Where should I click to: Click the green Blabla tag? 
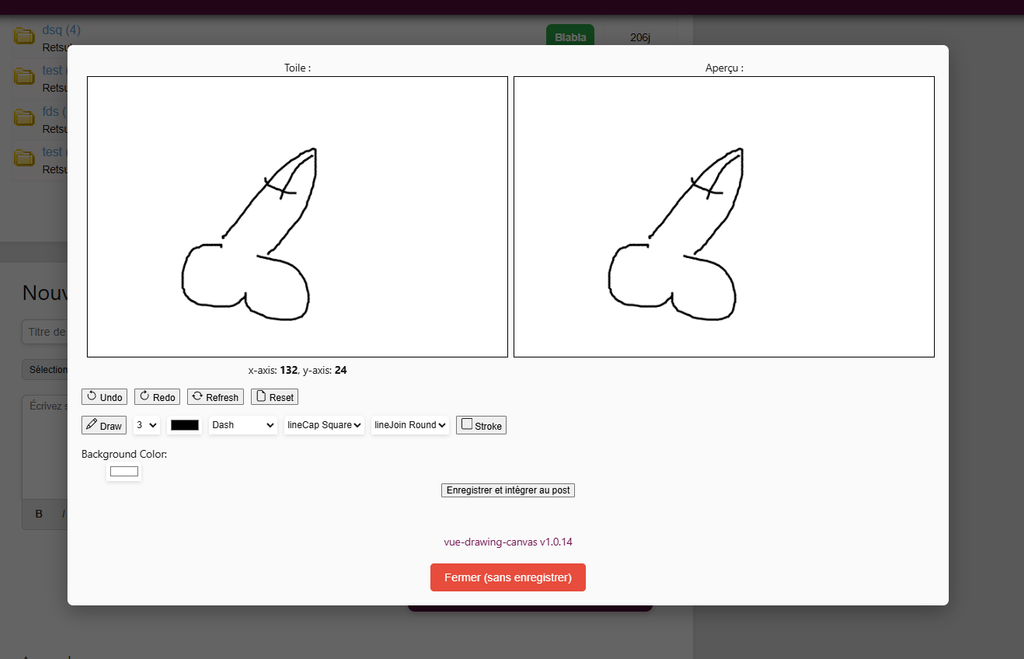tap(570, 37)
